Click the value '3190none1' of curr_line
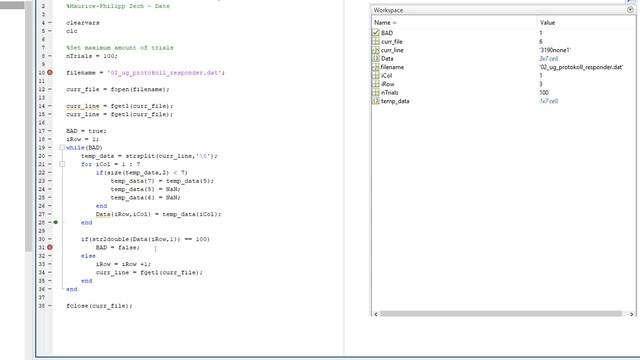This screenshot has width=640, height=360. (555, 50)
